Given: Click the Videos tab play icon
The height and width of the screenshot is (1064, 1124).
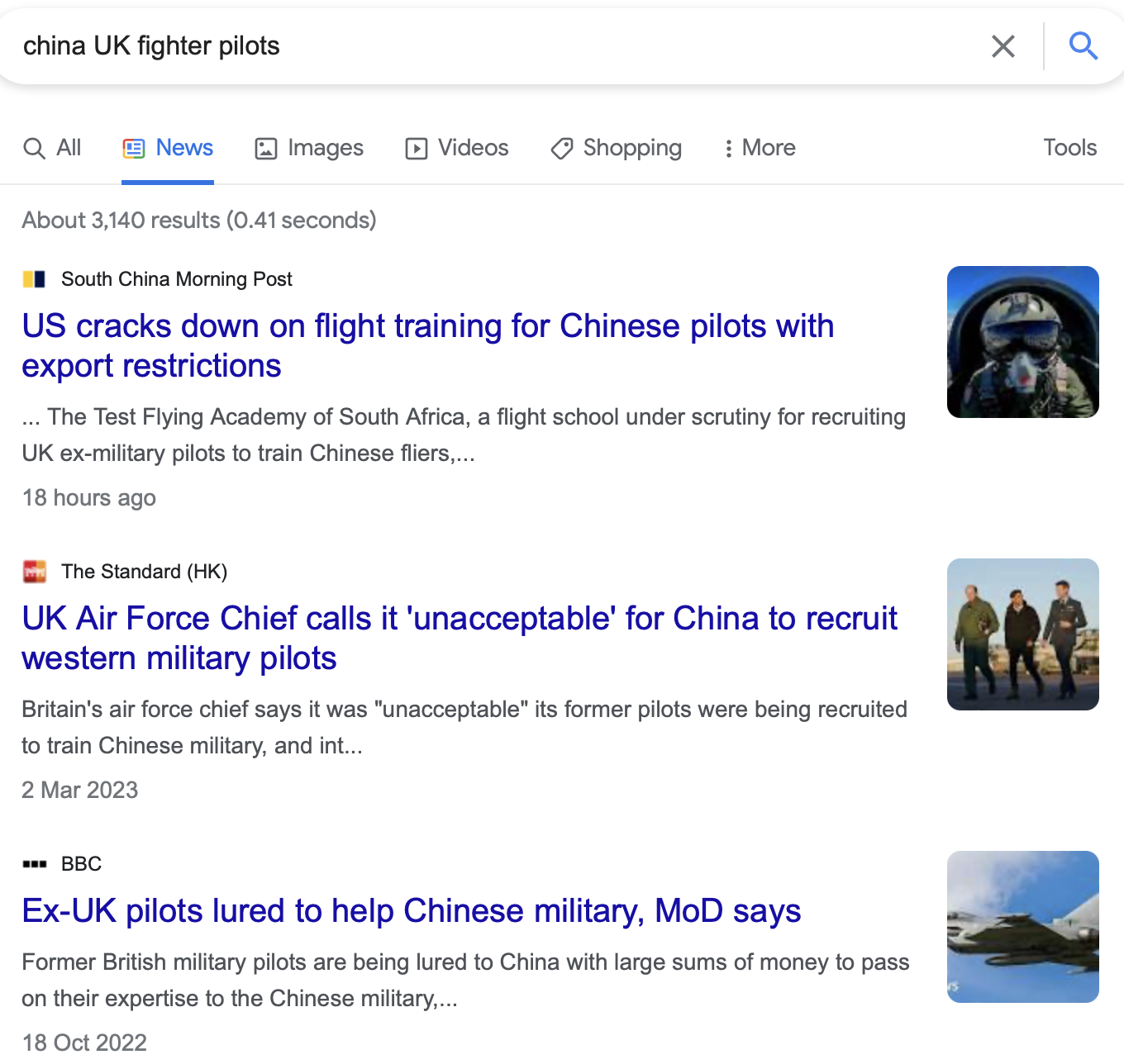Looking at the screenshot, I should [x=416, y=149].
